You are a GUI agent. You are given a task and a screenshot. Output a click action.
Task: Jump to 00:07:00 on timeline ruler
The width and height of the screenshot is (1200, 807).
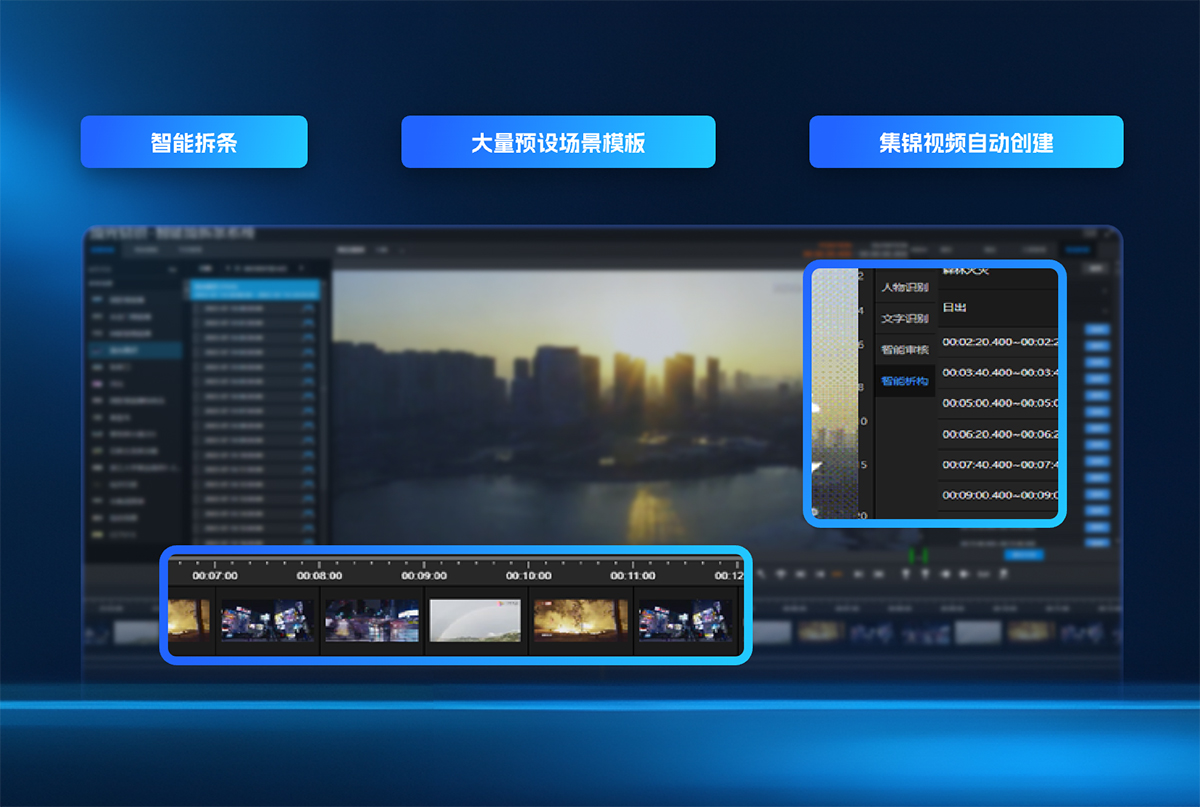click(x=215, y=575)
